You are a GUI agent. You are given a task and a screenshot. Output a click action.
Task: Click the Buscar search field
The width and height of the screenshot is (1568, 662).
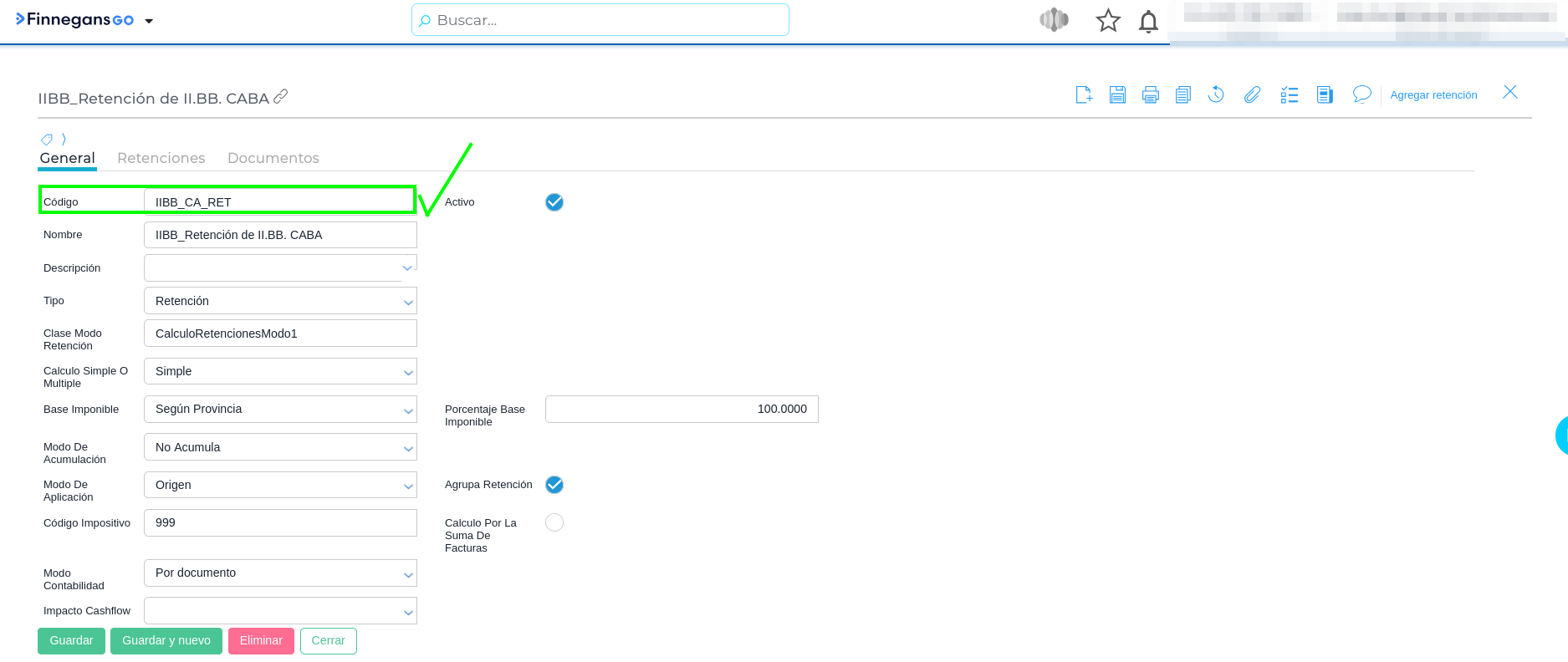(x=600, y=20)
